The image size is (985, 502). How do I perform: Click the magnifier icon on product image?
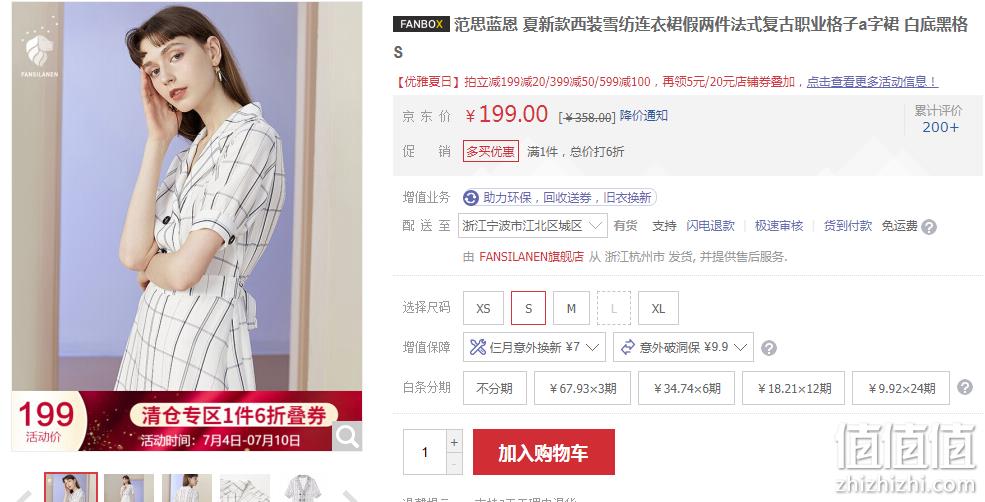(x=347, y=435)
